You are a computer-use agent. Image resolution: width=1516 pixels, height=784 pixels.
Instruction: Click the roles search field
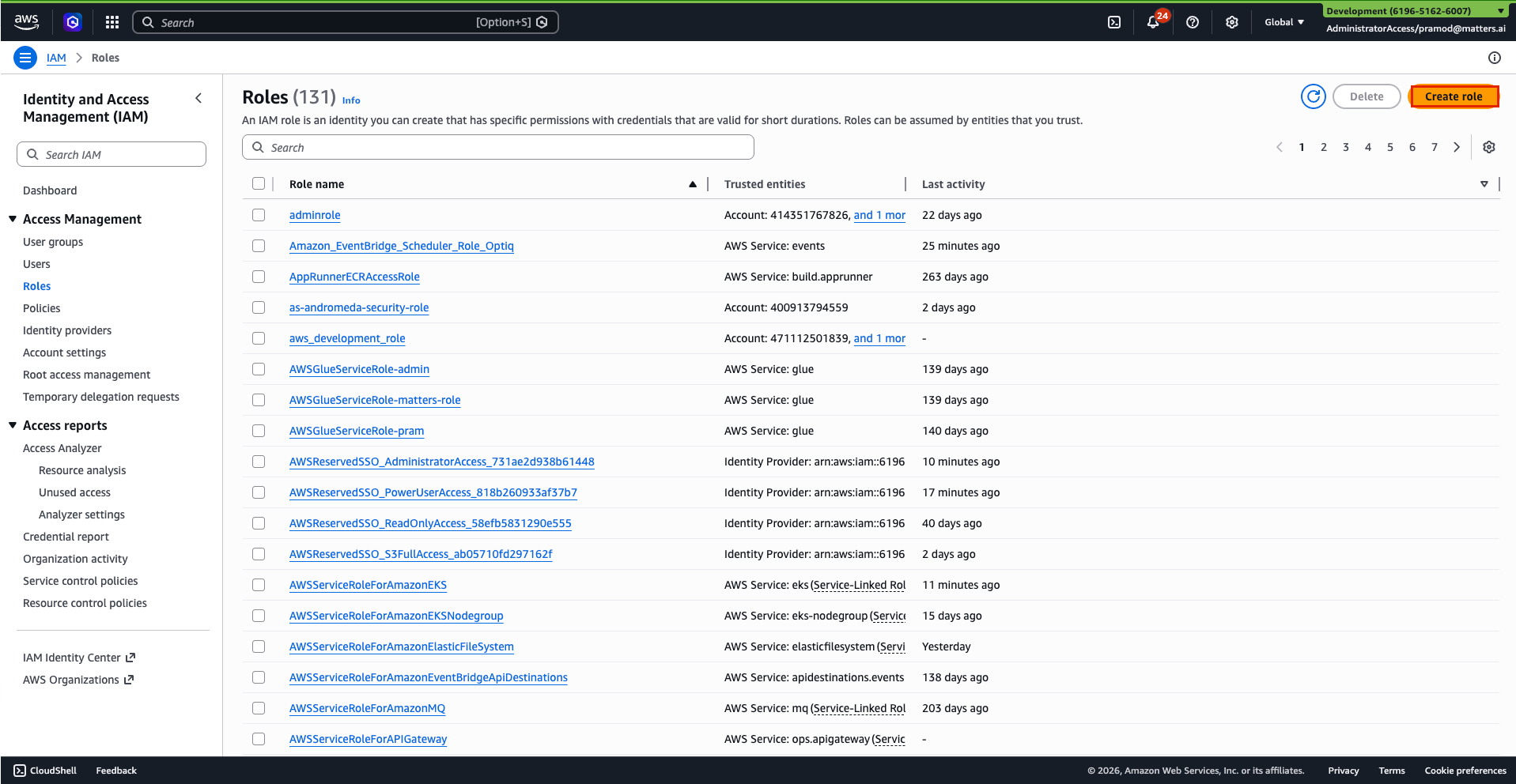[498, 148]
